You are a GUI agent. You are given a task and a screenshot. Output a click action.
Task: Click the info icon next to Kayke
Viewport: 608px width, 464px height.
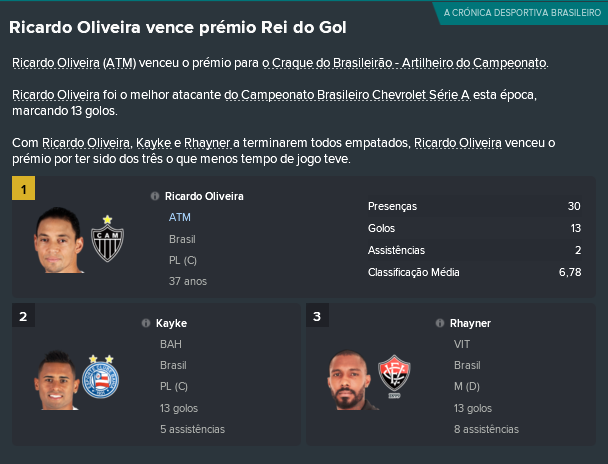(146, 323)
